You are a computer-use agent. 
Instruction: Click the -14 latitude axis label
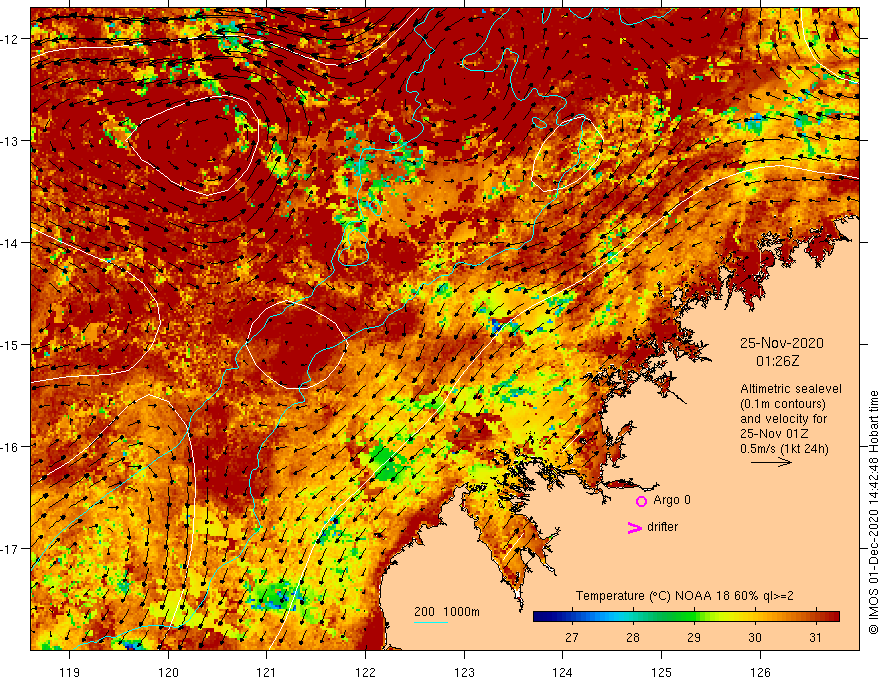tap(10, 243)
